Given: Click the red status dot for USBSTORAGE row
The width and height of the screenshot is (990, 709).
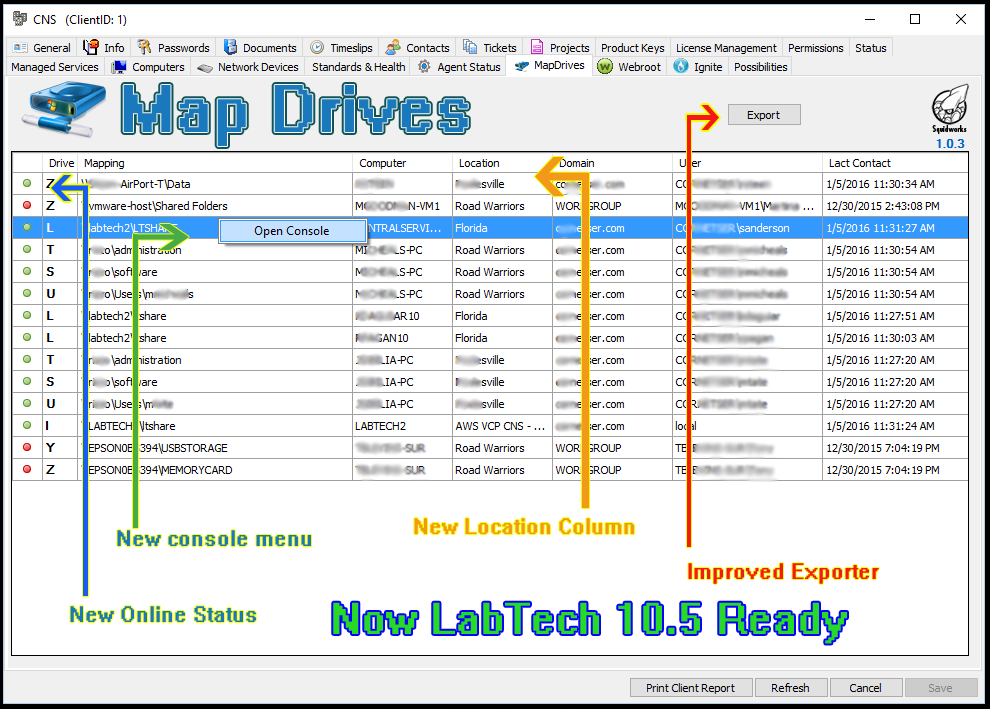Looking at the screenshot, I should click(26, 448).
